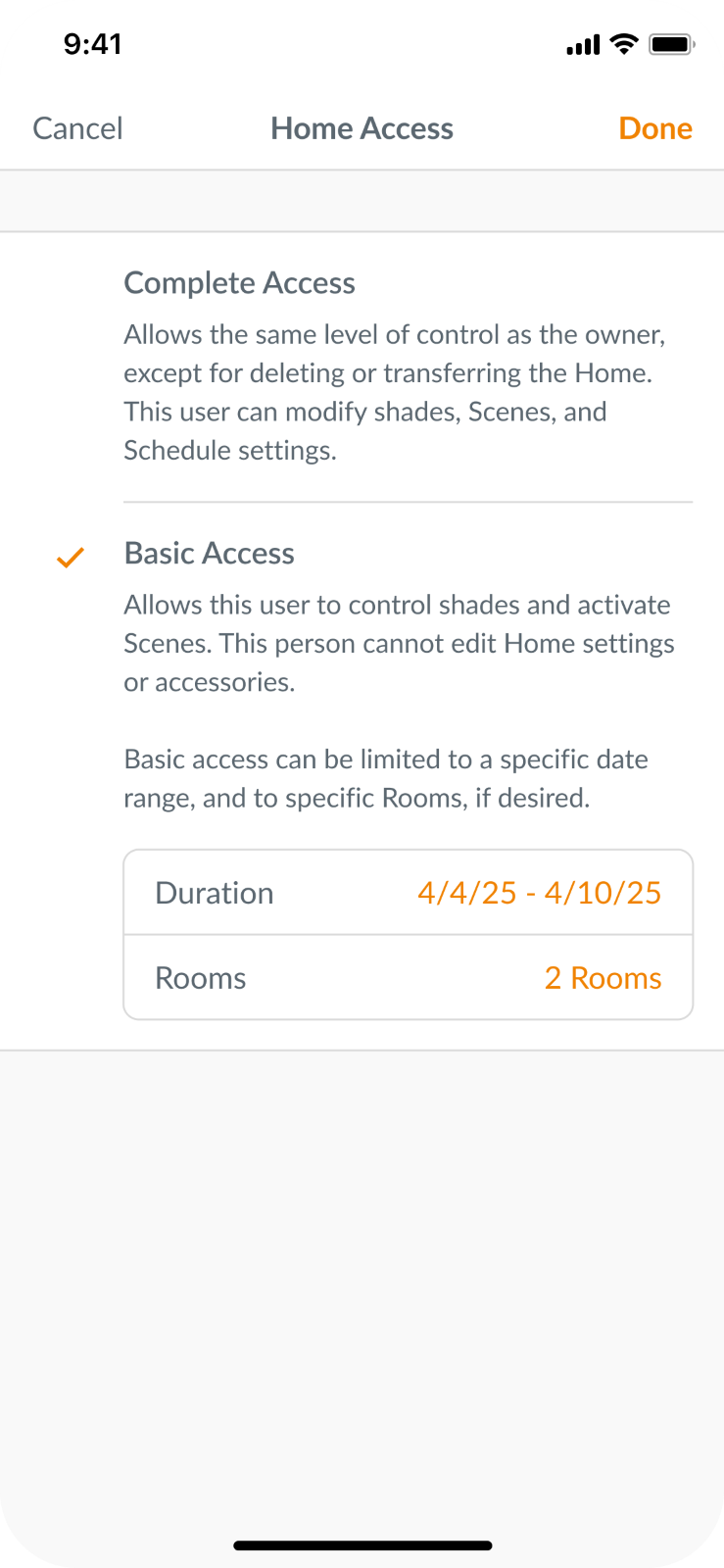This screenshot has width=724, height=1568.
Task: Cancel out of Home Access
Action: [x=76, y=128]
